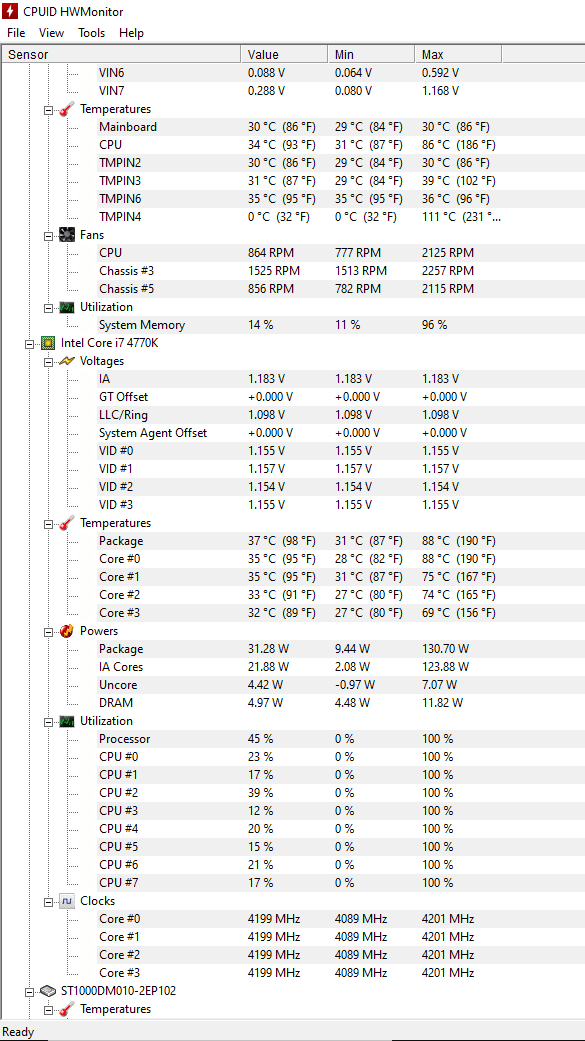Click the HWMonitor app icon in title bar
The height and width of the screenshot is (1041, 585).
(x=11, y=11)
